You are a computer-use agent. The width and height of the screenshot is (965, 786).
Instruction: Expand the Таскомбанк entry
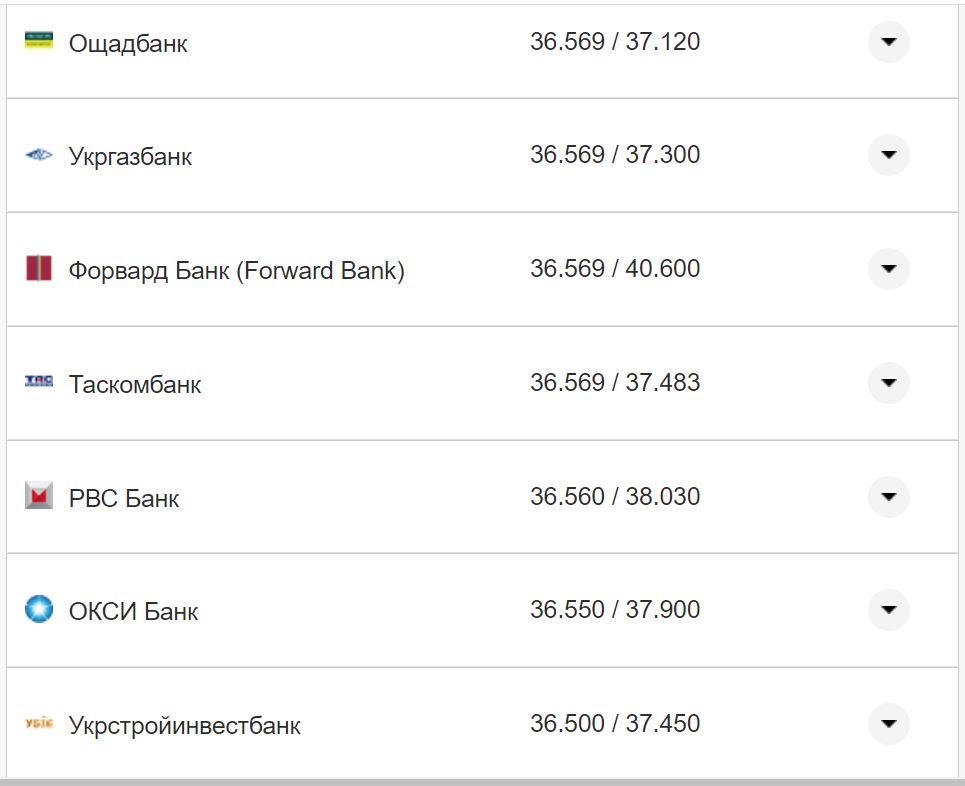(888, 382)
